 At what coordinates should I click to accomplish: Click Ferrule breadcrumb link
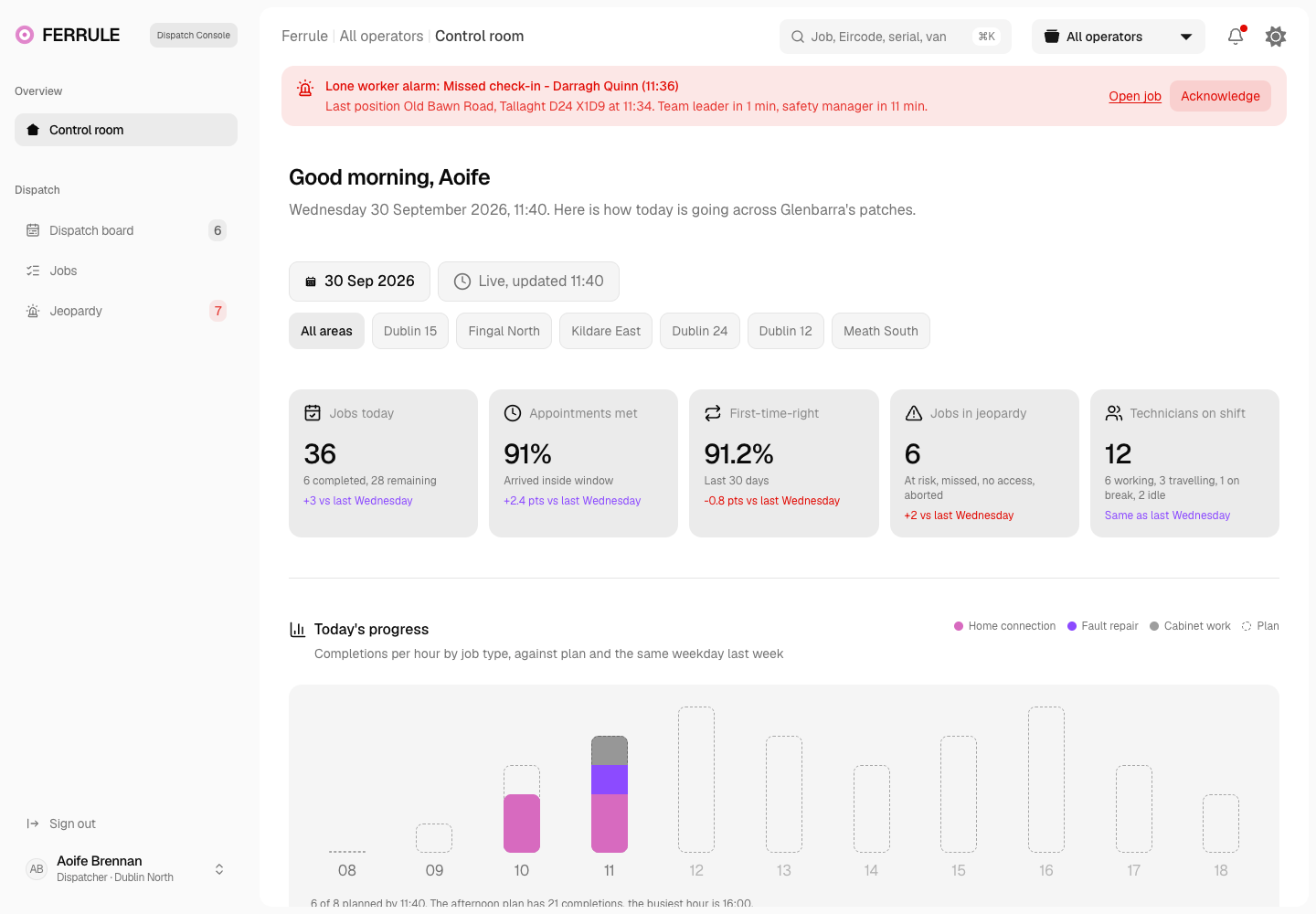304,36
